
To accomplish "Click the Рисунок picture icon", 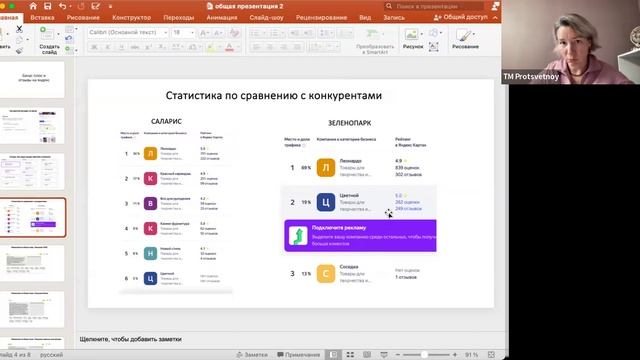I will coord(411,34).
